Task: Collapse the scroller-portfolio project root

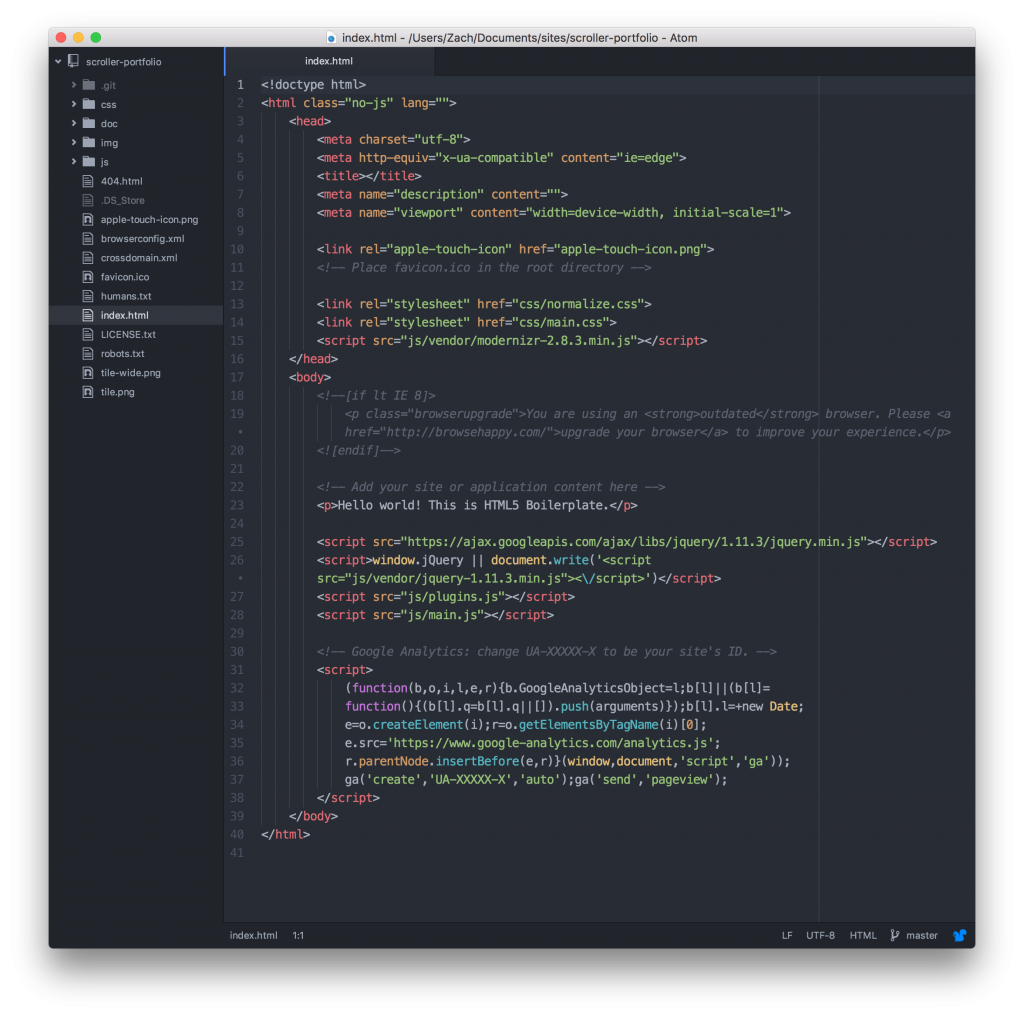Action: [58, 61]
